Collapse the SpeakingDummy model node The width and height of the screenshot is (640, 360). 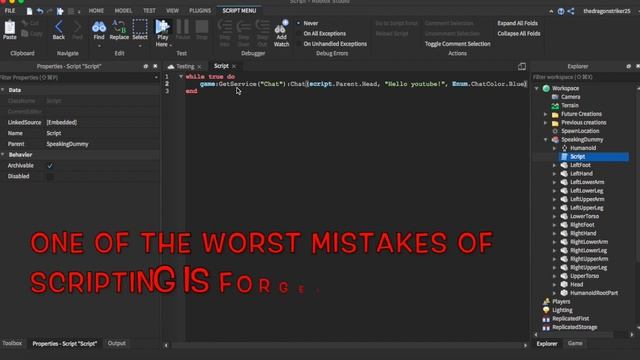coord(546,140)
